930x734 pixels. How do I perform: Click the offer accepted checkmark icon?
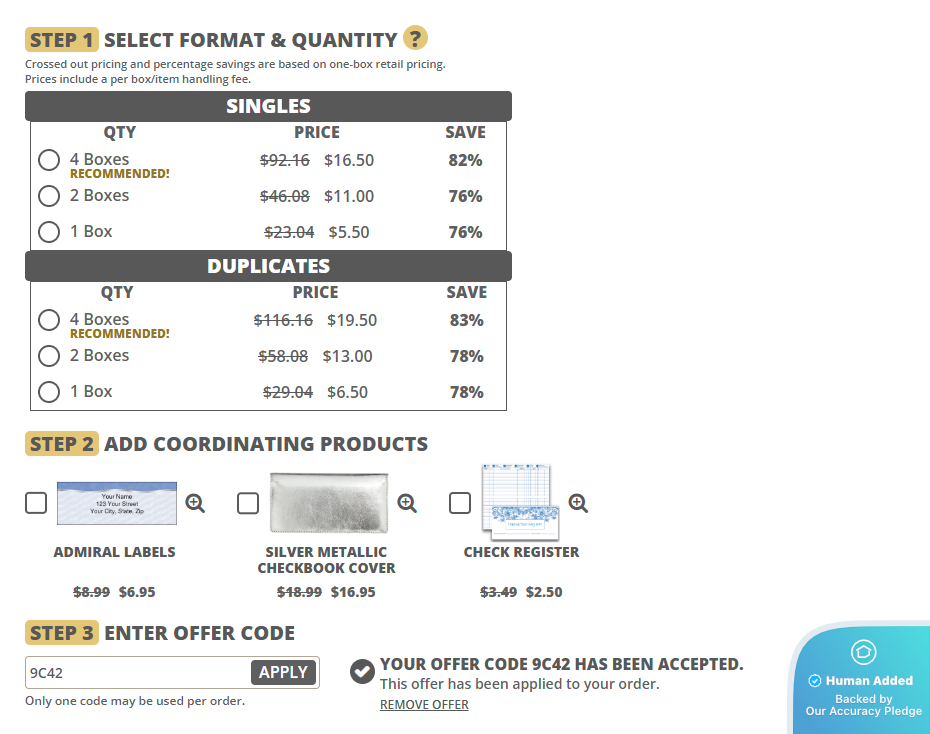click(x=363, y=671)
